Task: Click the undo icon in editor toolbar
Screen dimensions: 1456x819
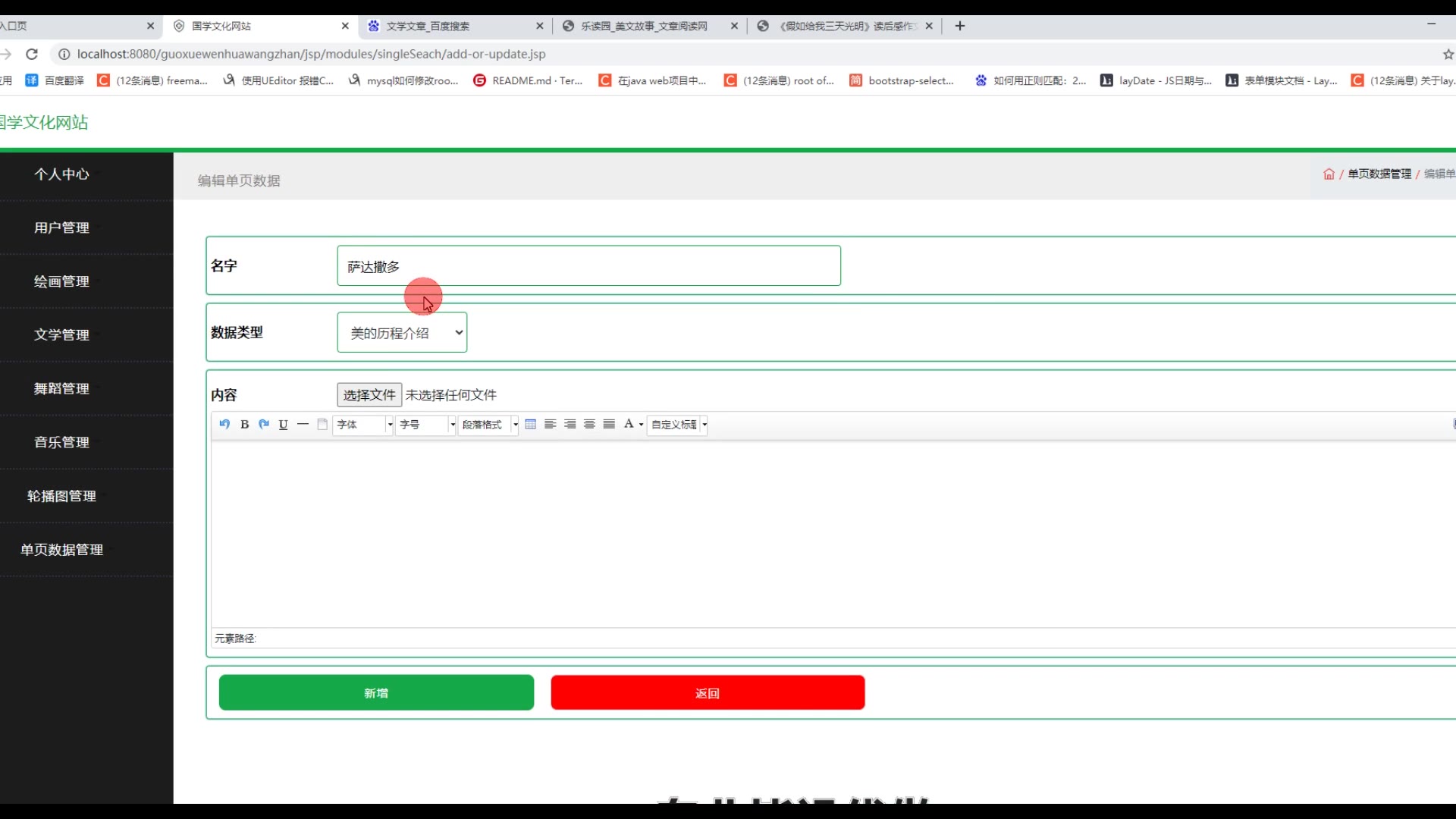Action: coord(224,424)
